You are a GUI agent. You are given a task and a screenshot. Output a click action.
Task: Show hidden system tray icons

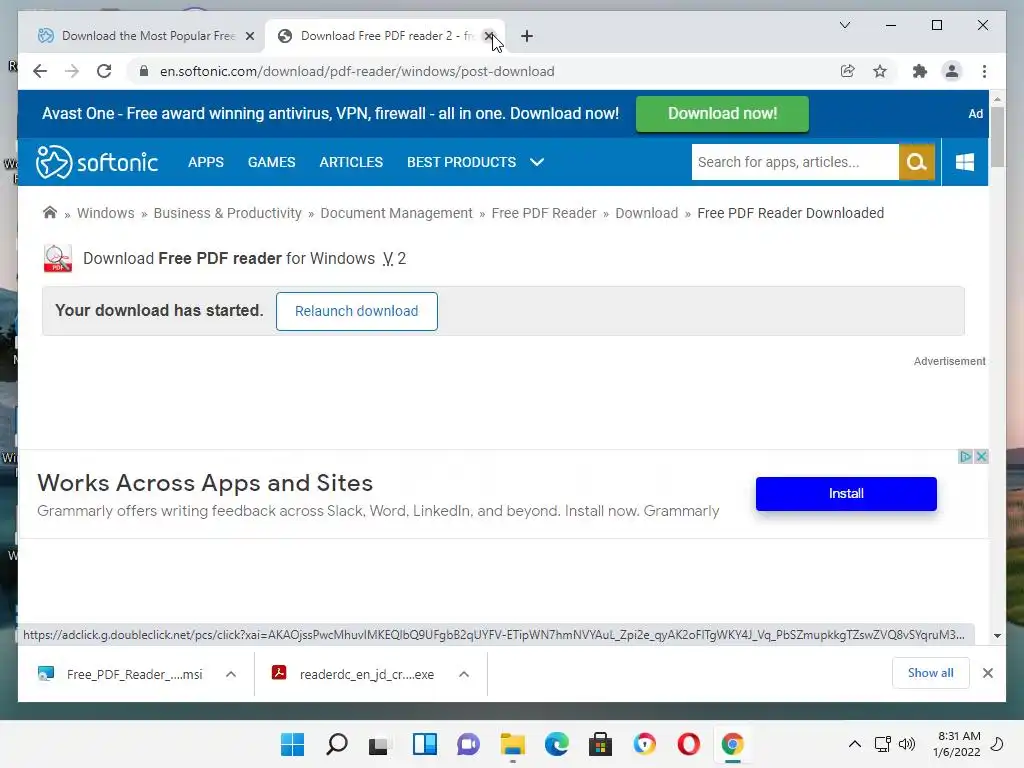click(854, 744)
